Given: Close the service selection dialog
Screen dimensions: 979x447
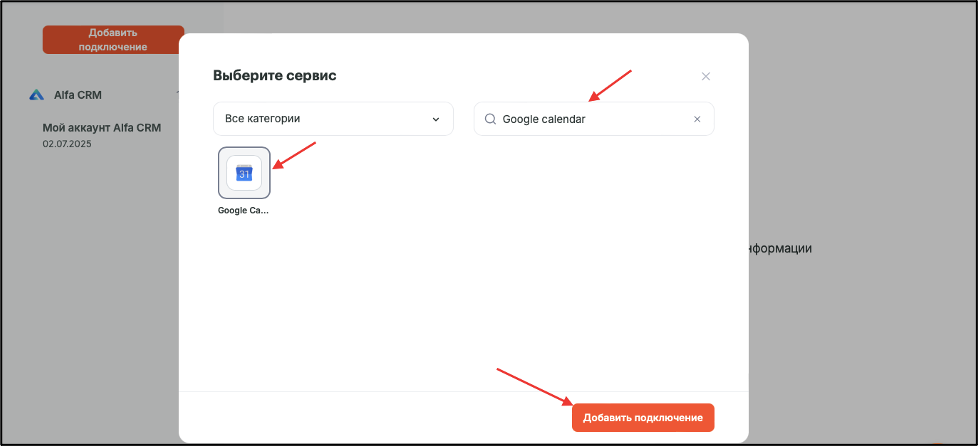Looking at the screenshot, I should [706, 77].
